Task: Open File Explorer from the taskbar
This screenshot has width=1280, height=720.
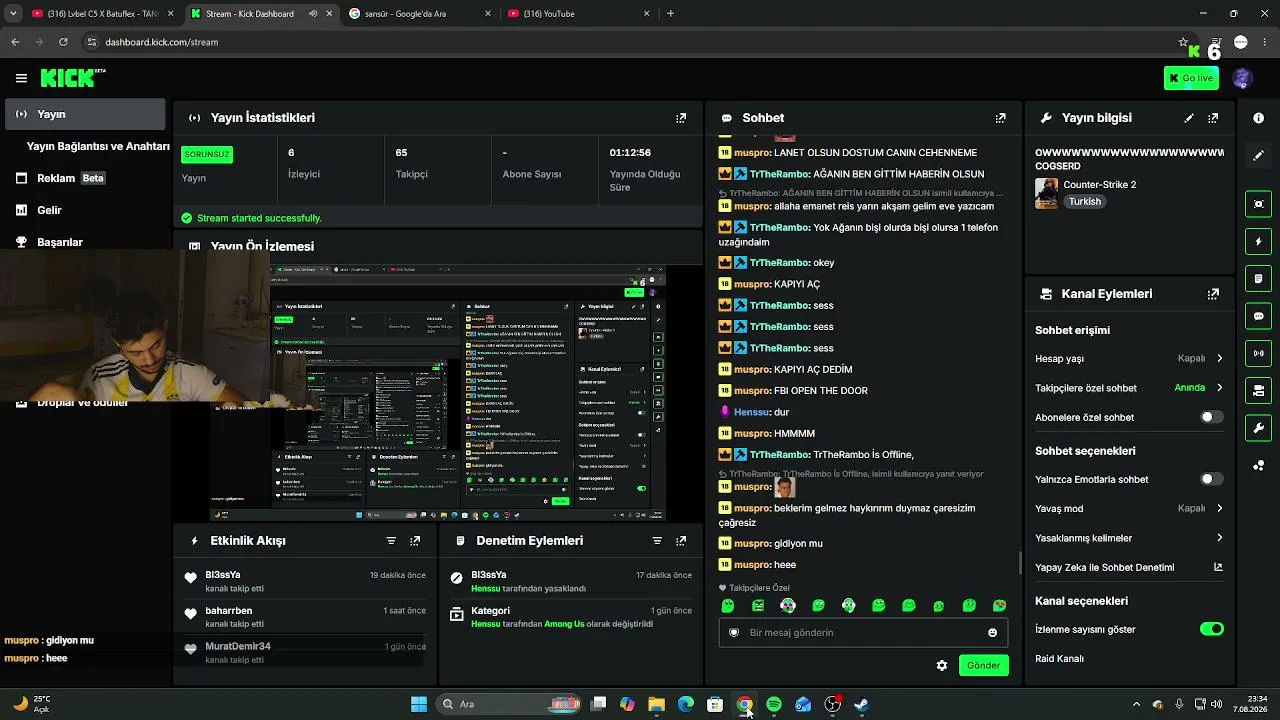Action: coord(656,704)
